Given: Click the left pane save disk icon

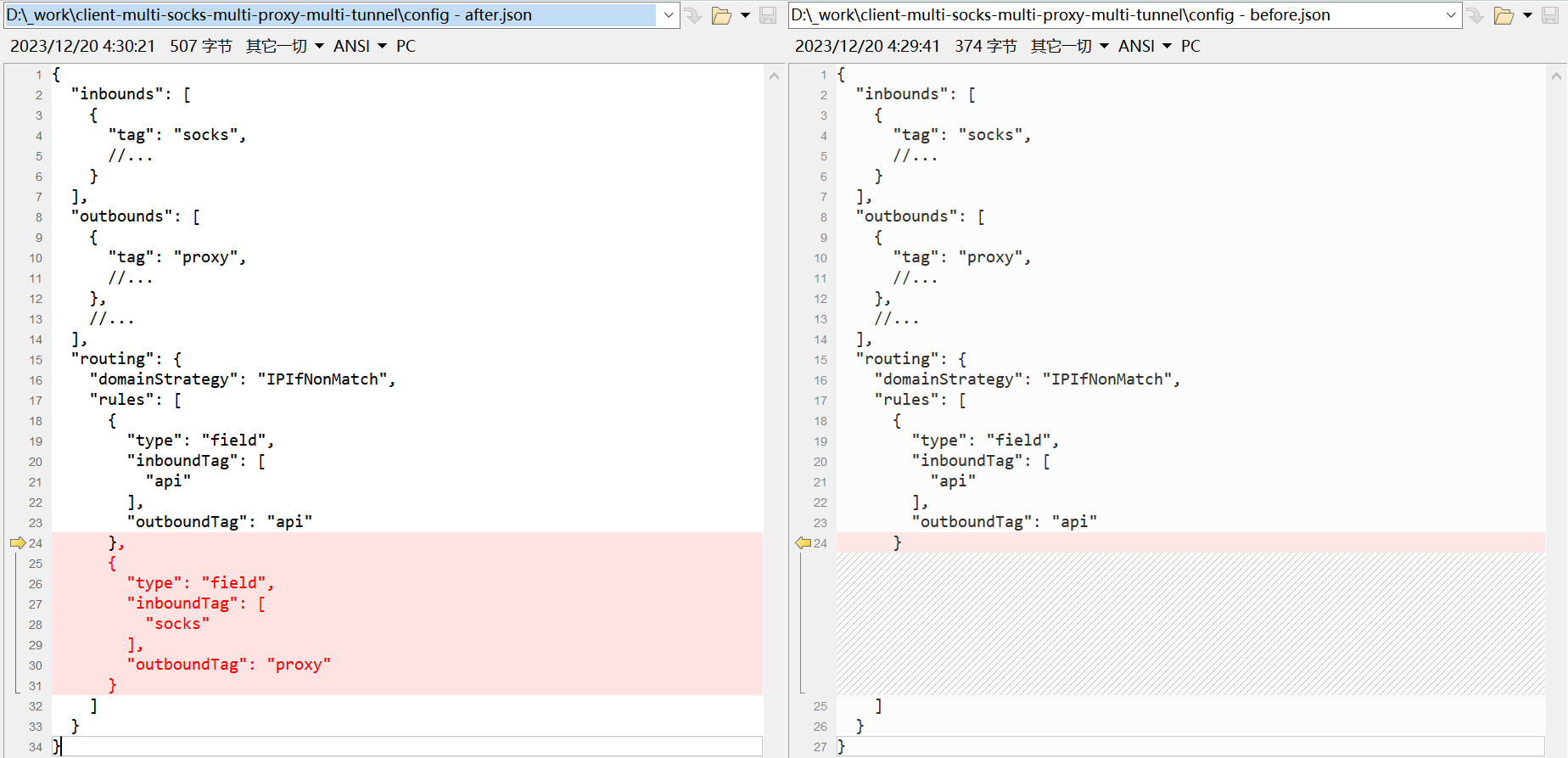Looking at the screenshot, I should point(768,15).
